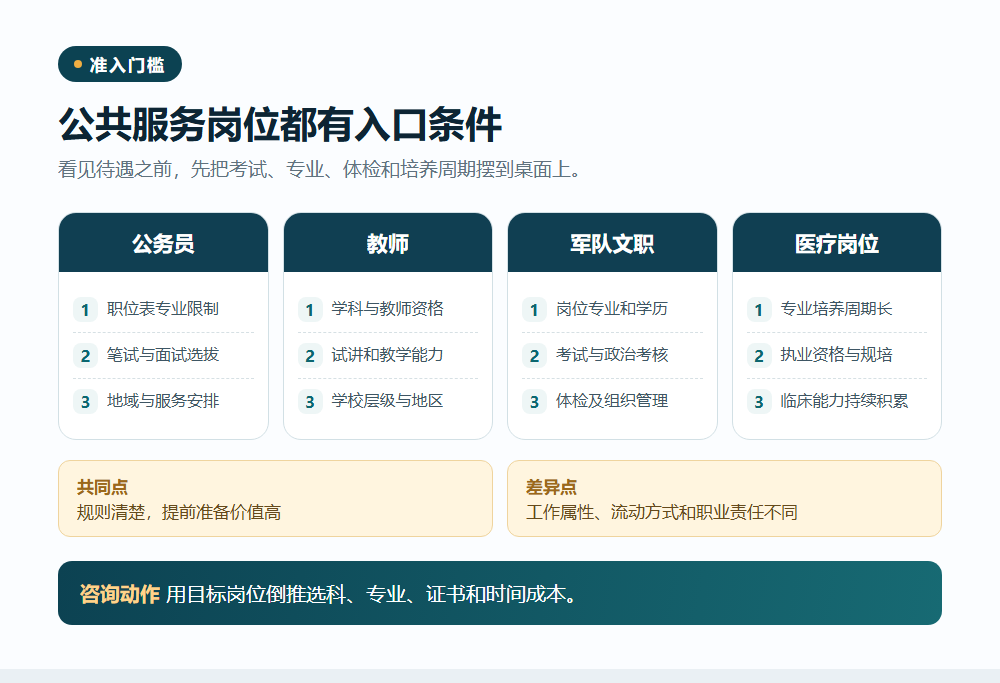This screenshot has height=683, width=1000.
Task: Click 专业培养周期长 list item
Action: pos(836,309)
